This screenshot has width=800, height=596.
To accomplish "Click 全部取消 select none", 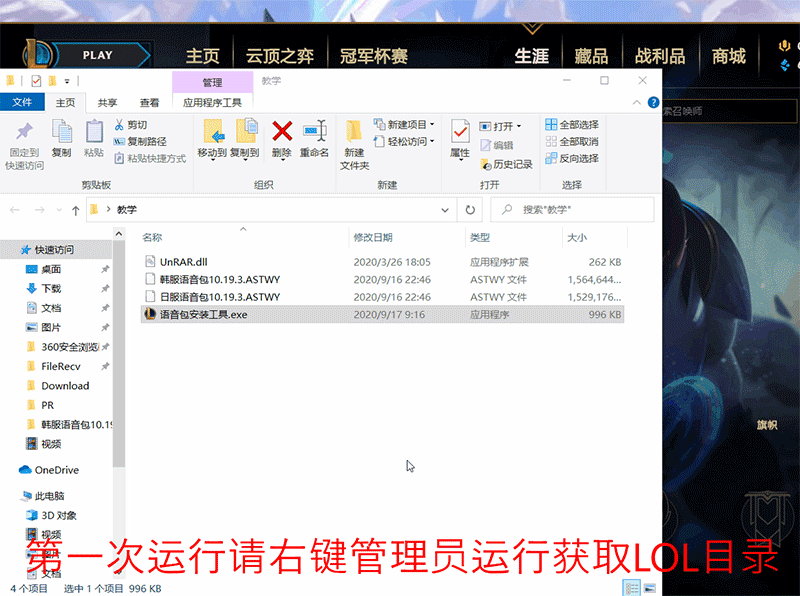I will point(572,141).
